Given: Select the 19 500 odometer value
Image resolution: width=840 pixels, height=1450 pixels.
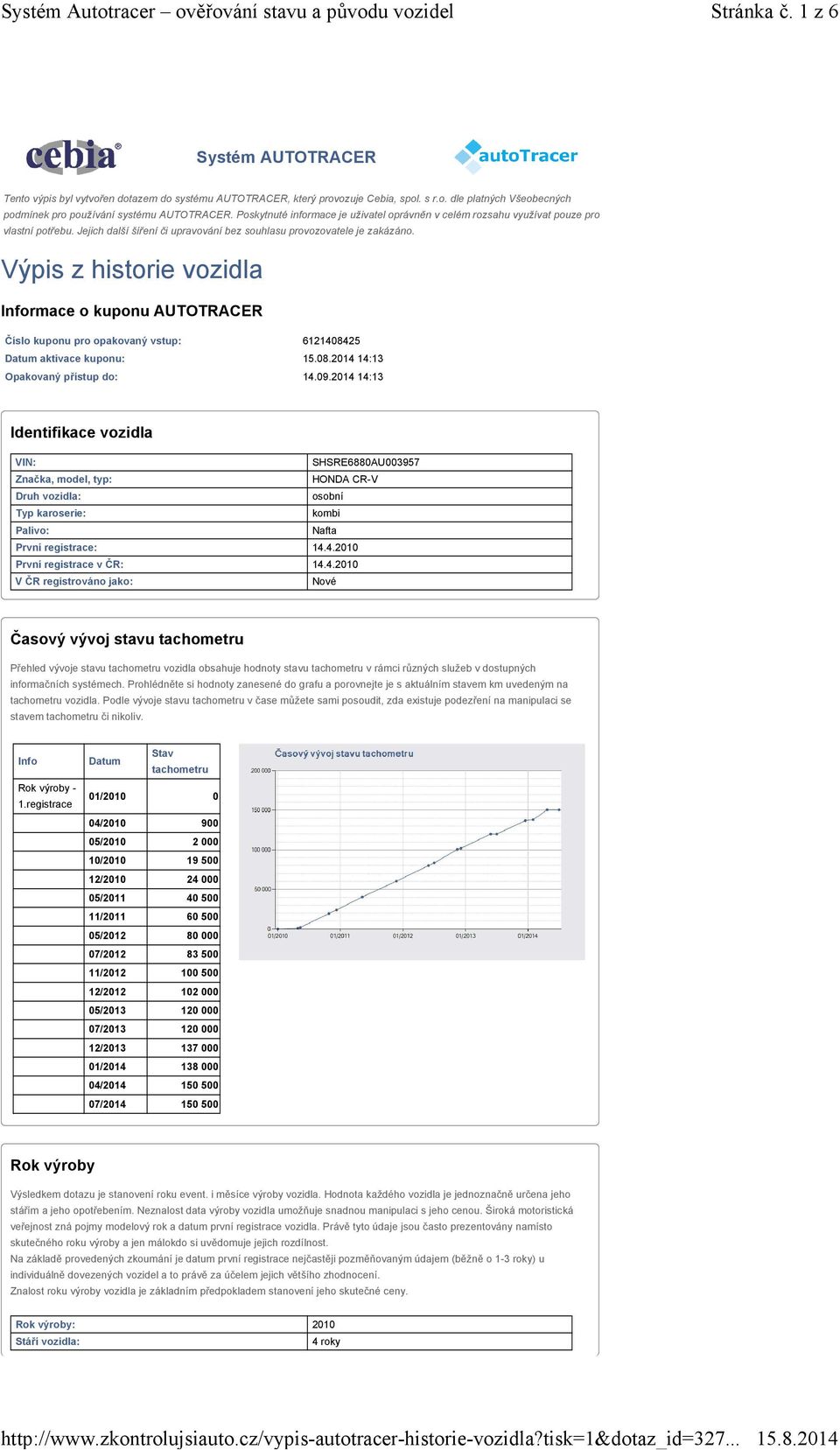Looking at the screenshot, I should (202, 861).
